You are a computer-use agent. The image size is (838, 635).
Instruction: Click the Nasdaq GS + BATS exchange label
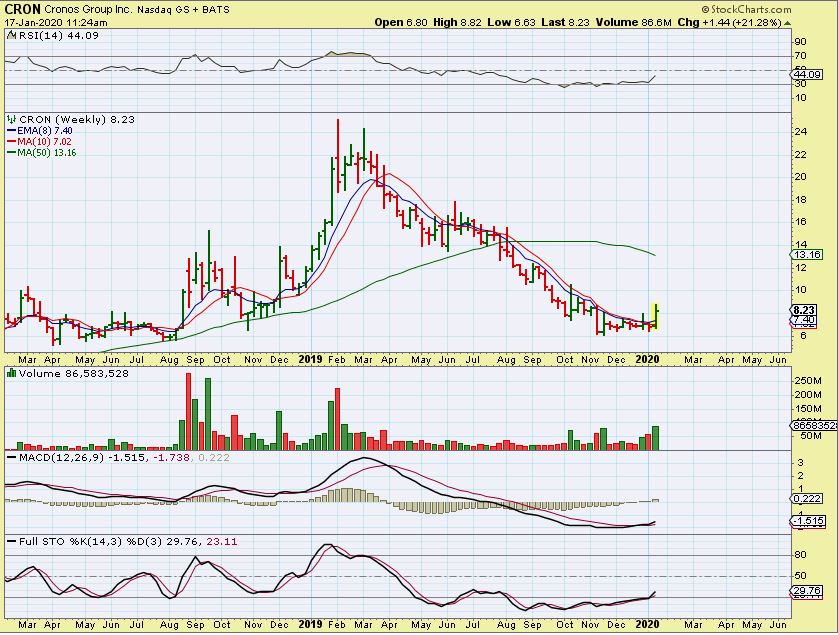[184, 10]
